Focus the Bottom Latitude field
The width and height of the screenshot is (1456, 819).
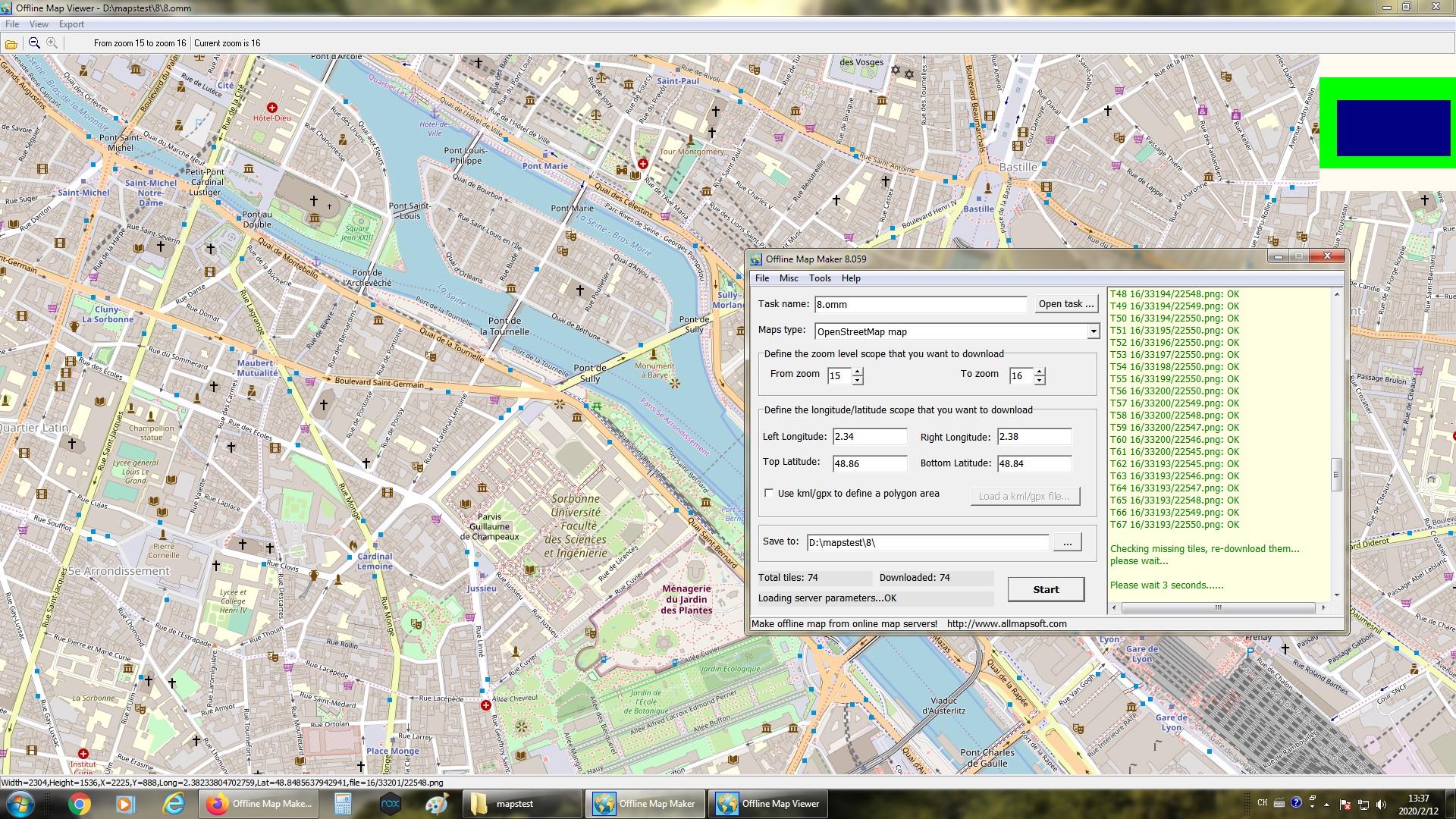1034,463
